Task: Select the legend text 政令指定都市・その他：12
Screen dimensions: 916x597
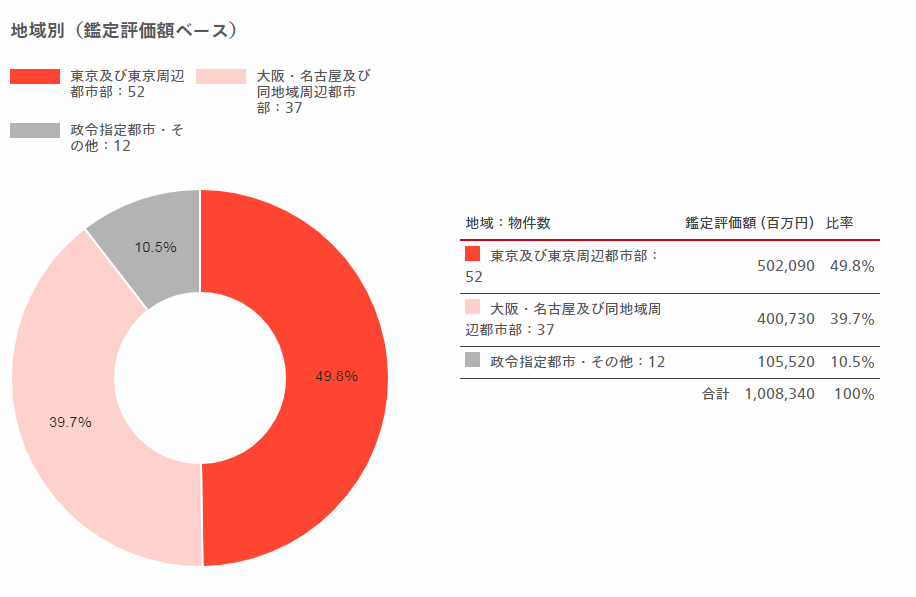Action: point(127,138)
